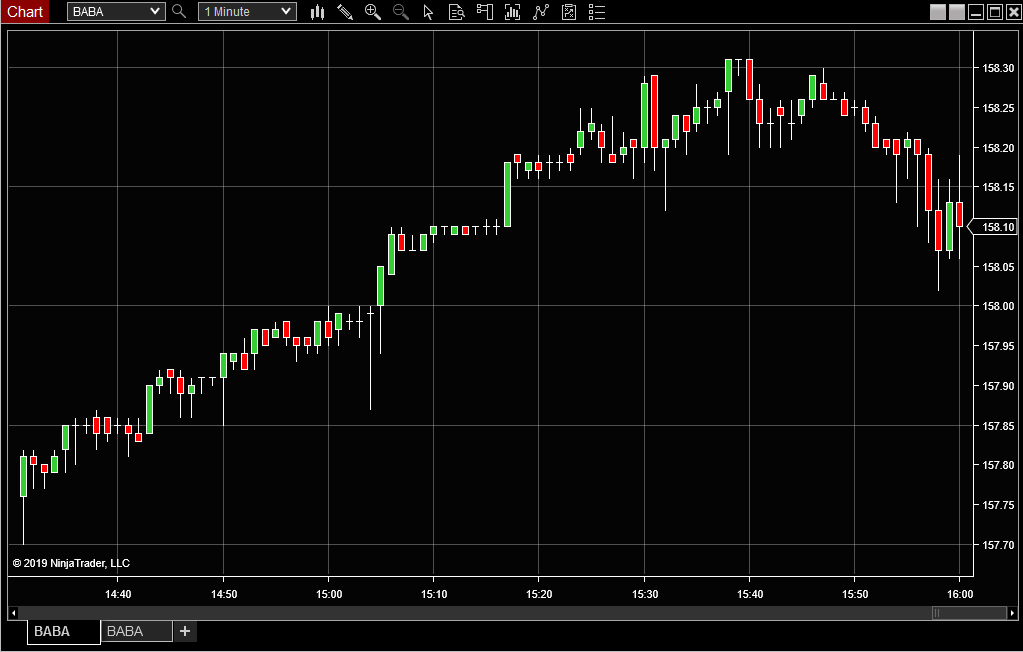Image resolution: width=1023 pixels, height=652 pixels.
Task: Open the data series icon
Action: (513, 12)
